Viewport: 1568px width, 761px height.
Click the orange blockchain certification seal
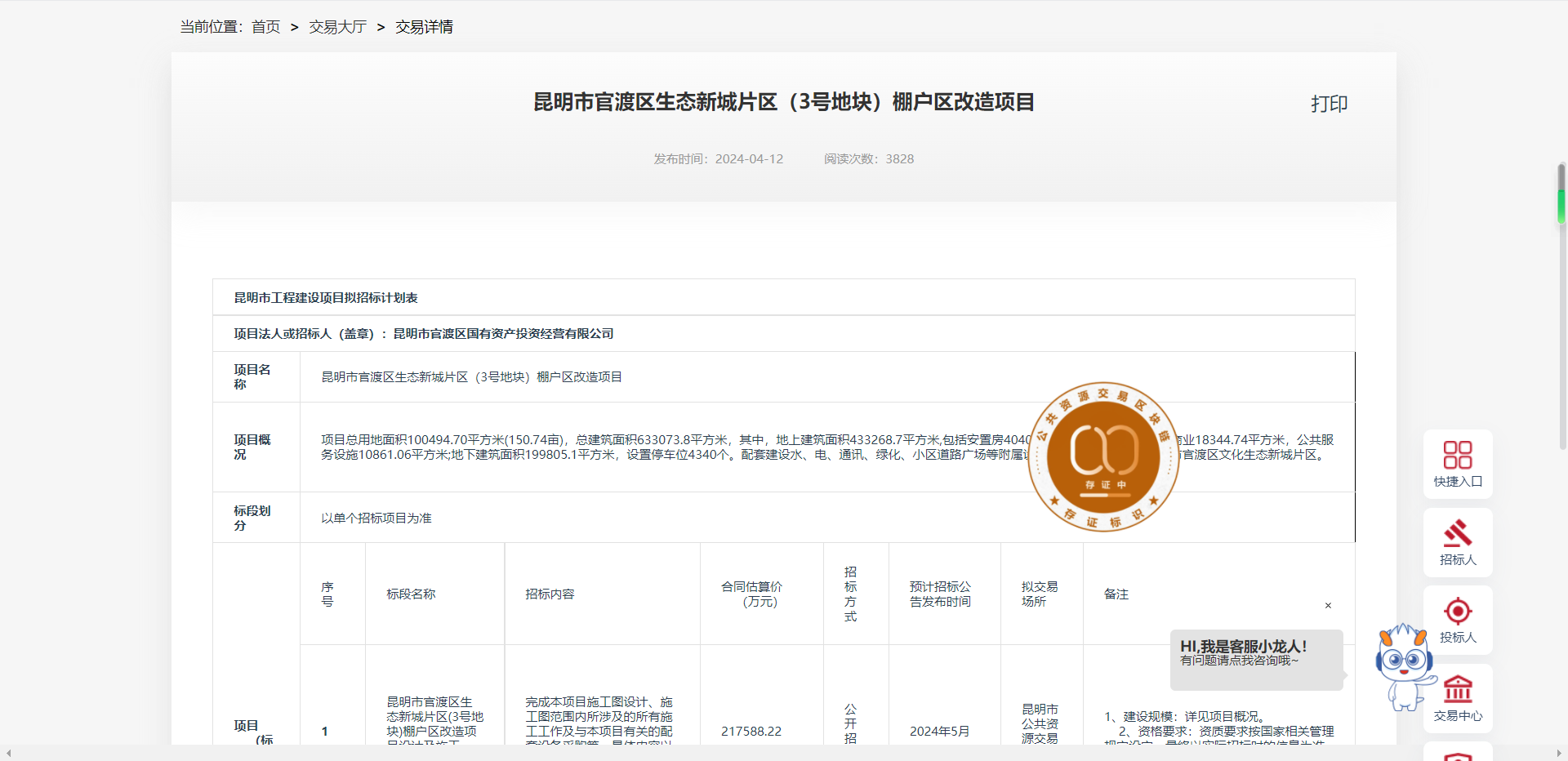tap(1103, 456)
